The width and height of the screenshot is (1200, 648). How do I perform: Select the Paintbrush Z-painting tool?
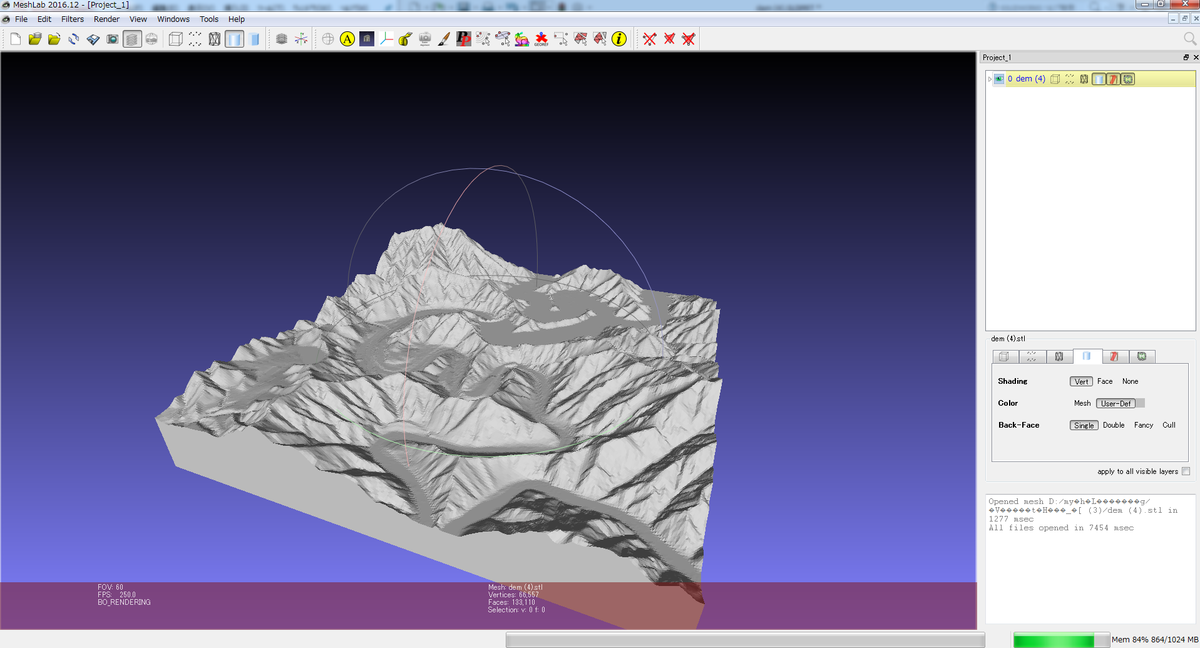444,39
